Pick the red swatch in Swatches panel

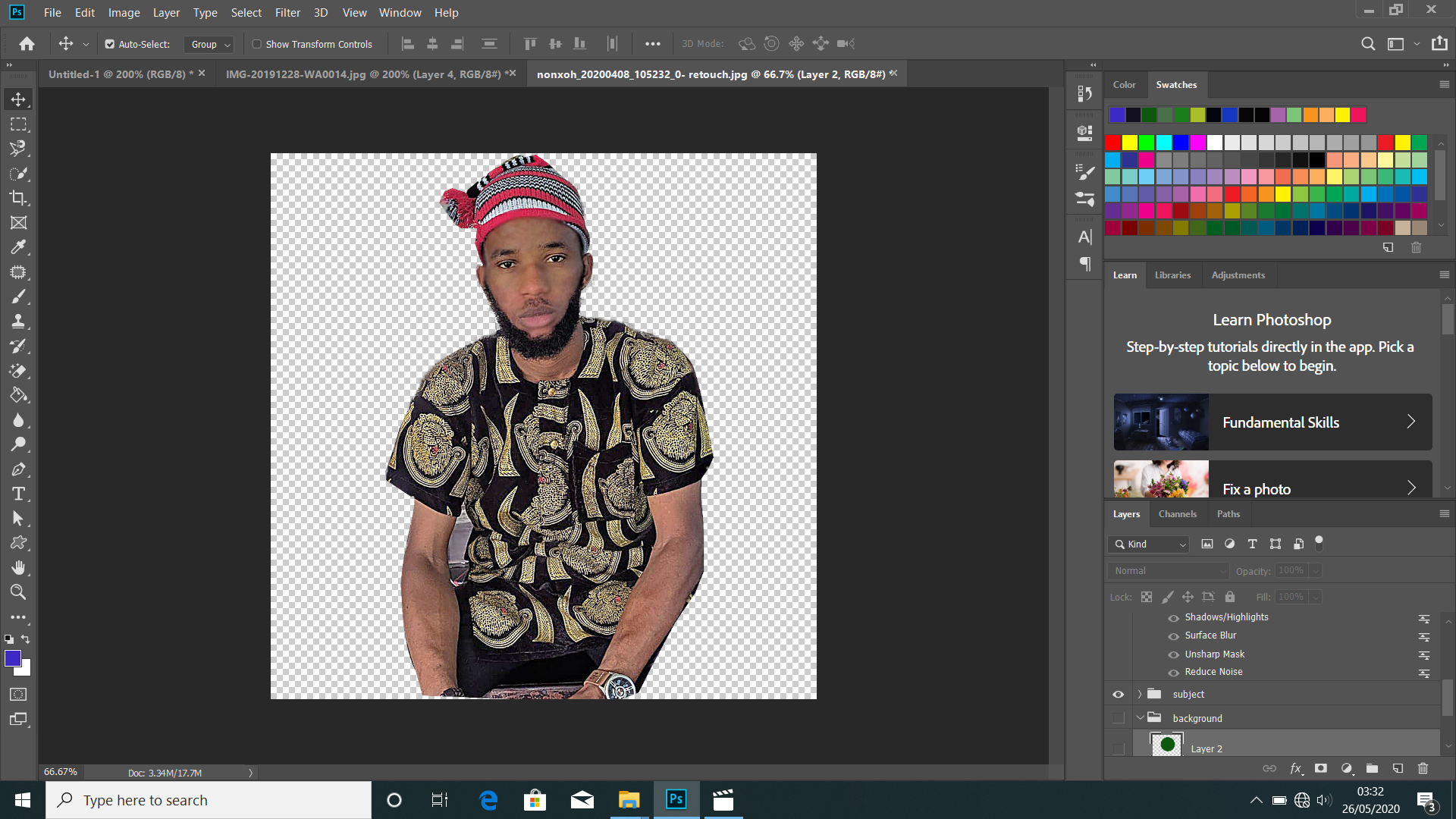tap(1112, 142)
